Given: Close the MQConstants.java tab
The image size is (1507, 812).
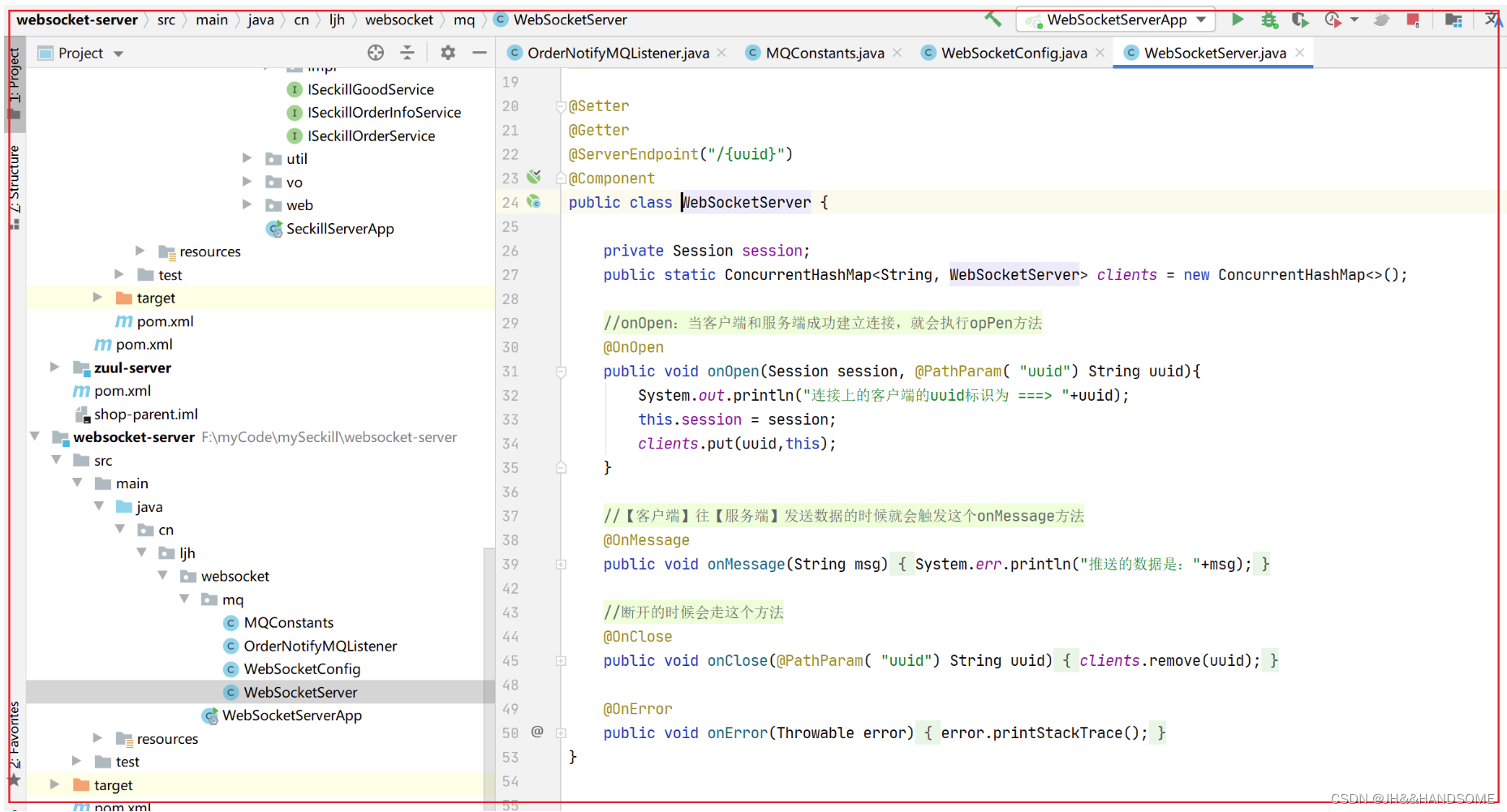Looking at the screenshot, I should [x=897, y=52].
